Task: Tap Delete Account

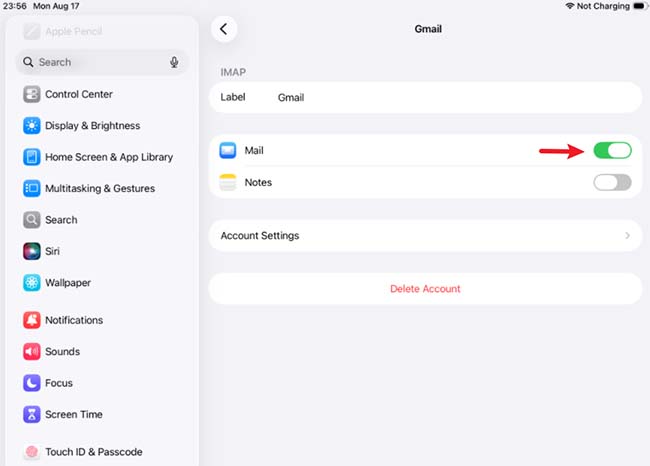Action: (x=425, y=289)
